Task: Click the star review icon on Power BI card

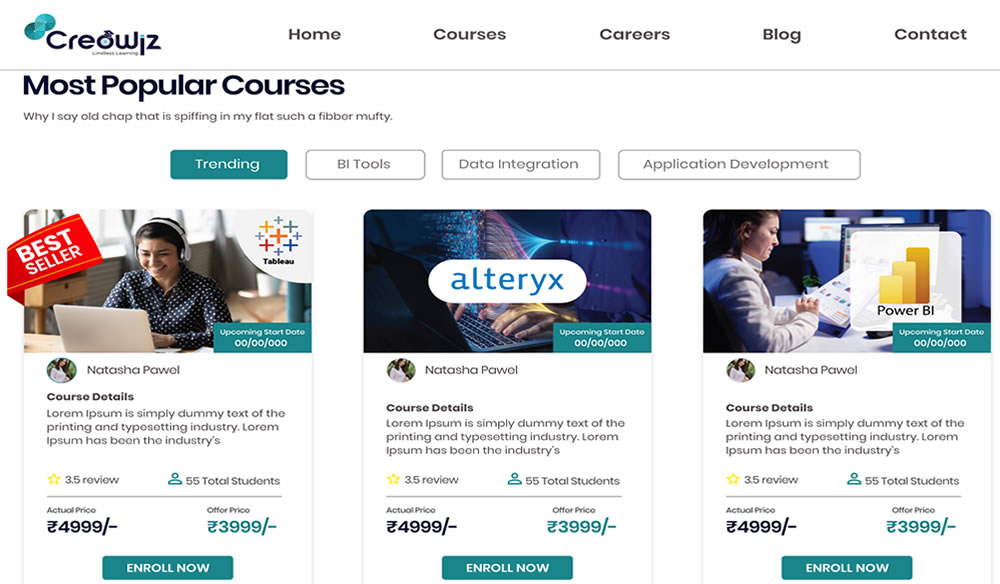Action: (x=733, y=479)
